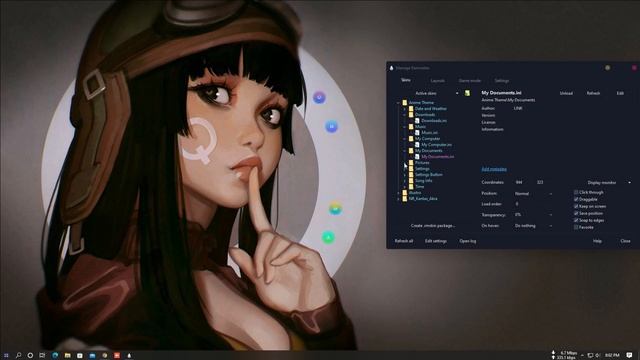Image resolution: width=640 pixels, height=360 pixels.
Task: Click the Edit settings button
Action: tap(436, 241)
